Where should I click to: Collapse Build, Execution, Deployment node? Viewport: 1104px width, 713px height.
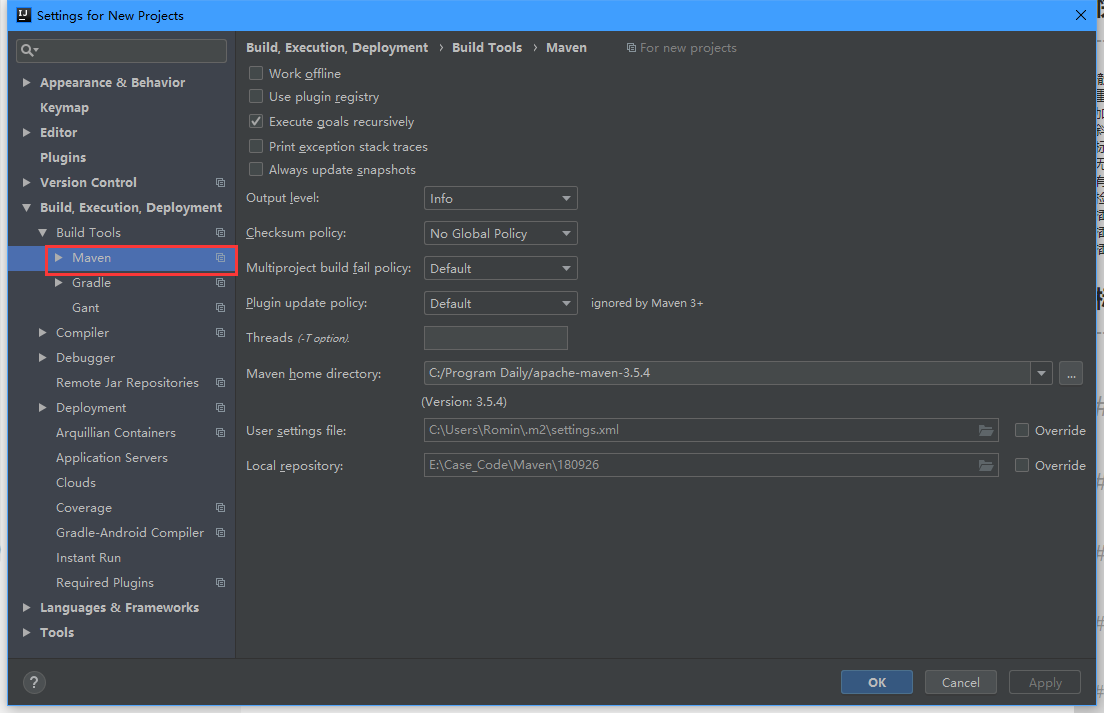[x=27, y=208]
